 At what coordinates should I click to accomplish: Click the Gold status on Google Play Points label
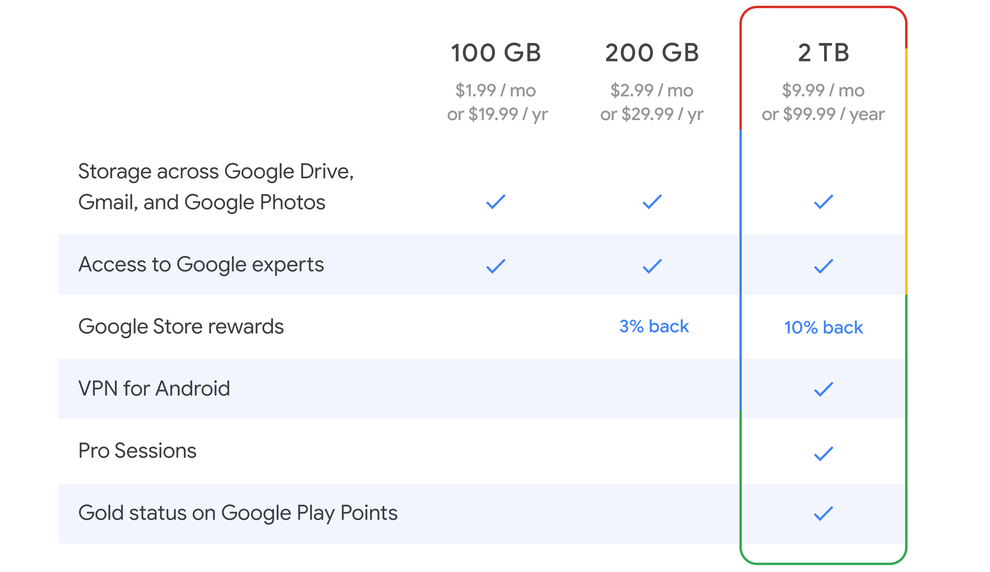[238, 513]
